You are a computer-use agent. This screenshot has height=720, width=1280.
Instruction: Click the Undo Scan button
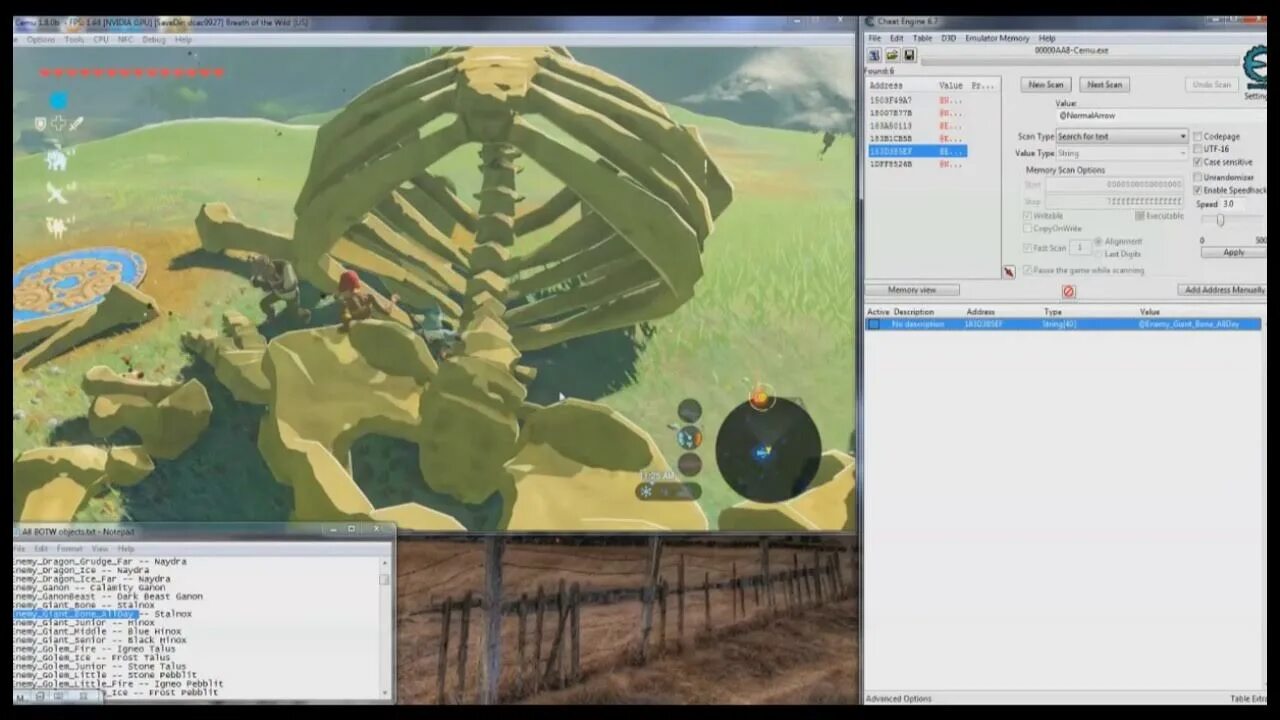click(1212, 85)
